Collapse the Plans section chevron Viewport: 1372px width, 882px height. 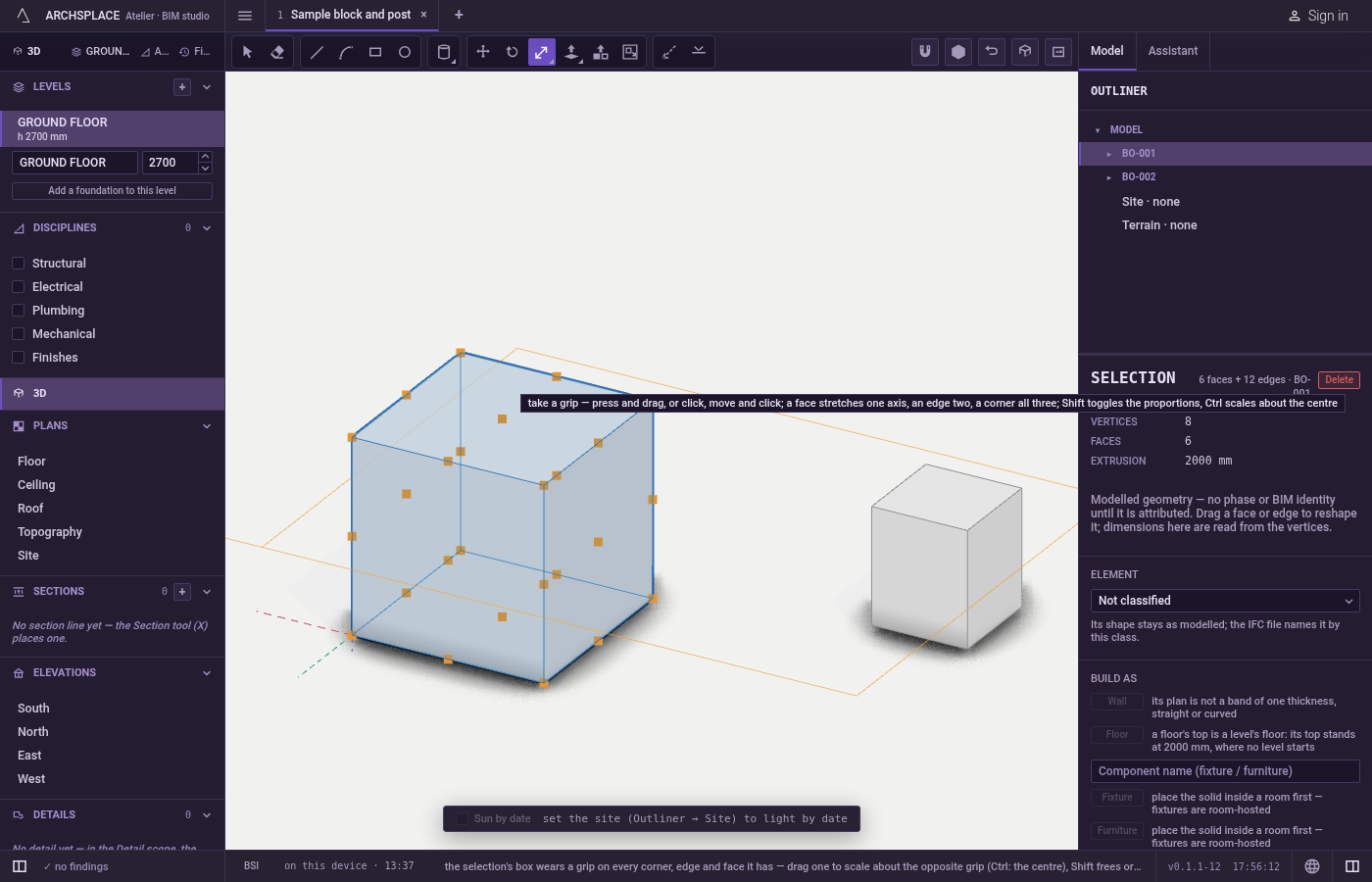coord(207,426)
